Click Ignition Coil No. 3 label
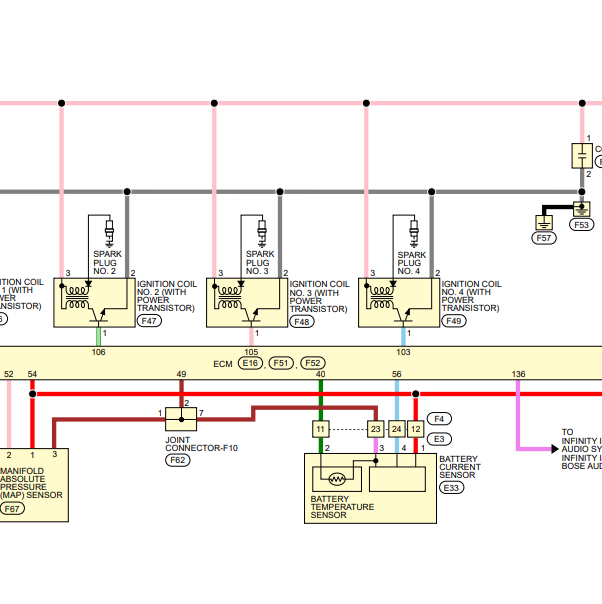The image size is (602, 604). [319, 297]
